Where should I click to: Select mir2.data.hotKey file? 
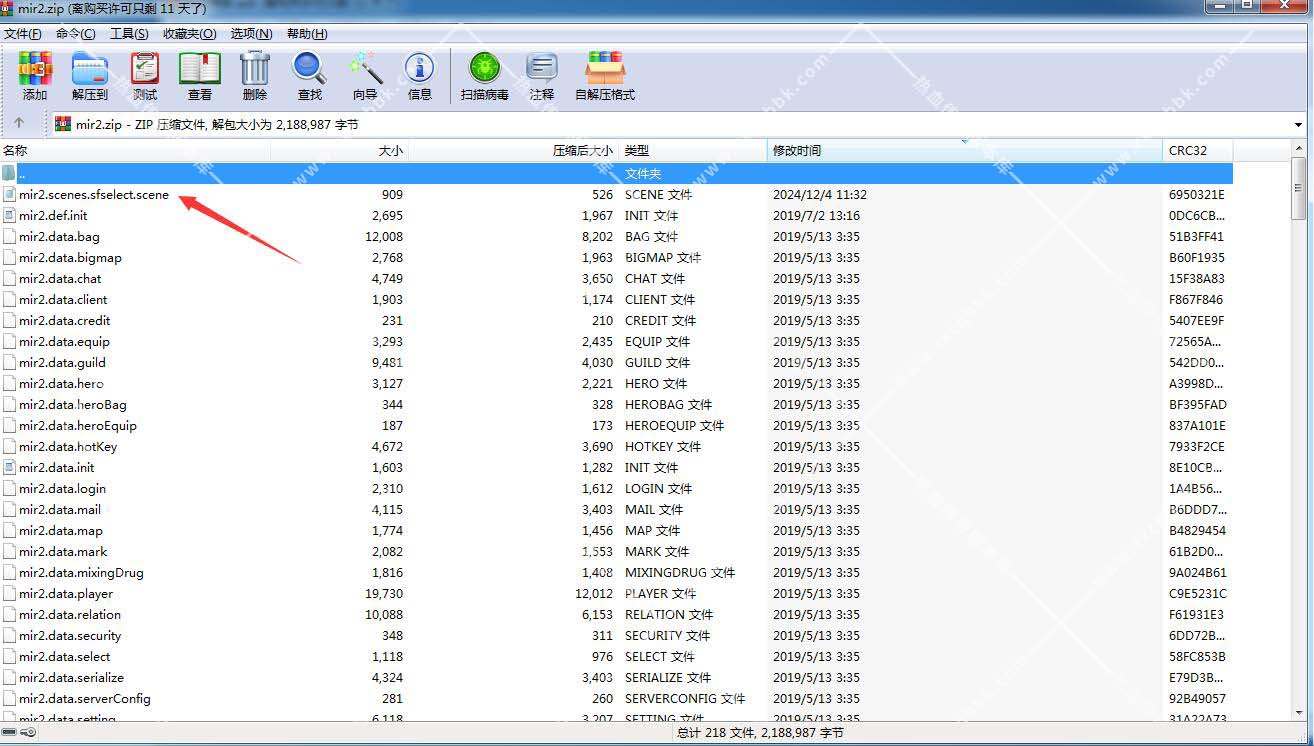pyautogui.click(x=68, y=446)
